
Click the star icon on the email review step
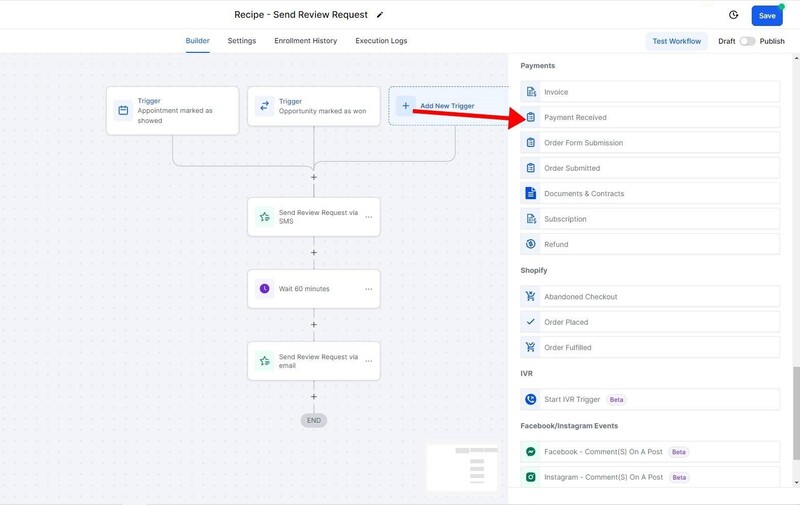point(264,361)
